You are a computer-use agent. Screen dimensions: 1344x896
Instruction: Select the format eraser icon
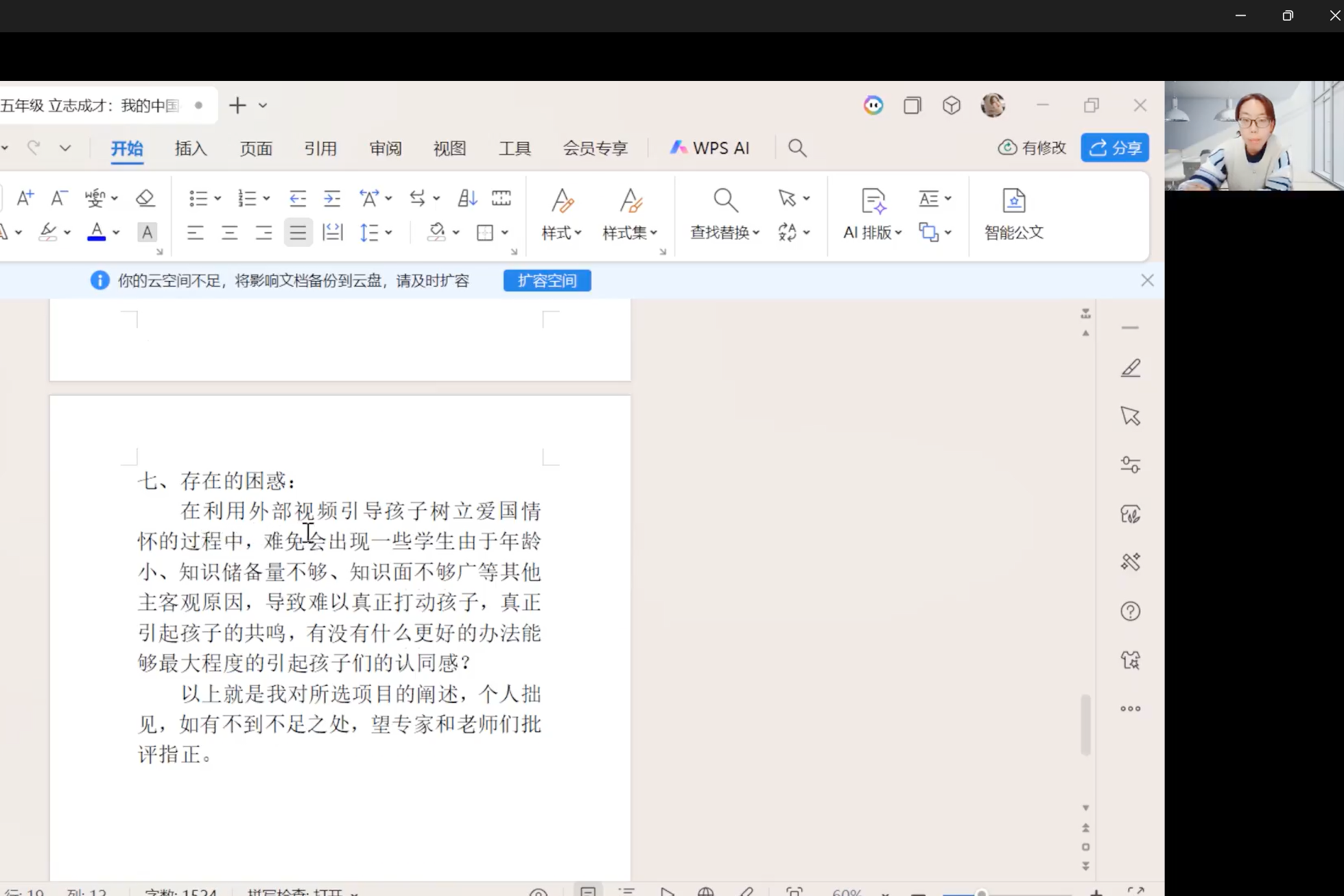(x=145, y=198)
